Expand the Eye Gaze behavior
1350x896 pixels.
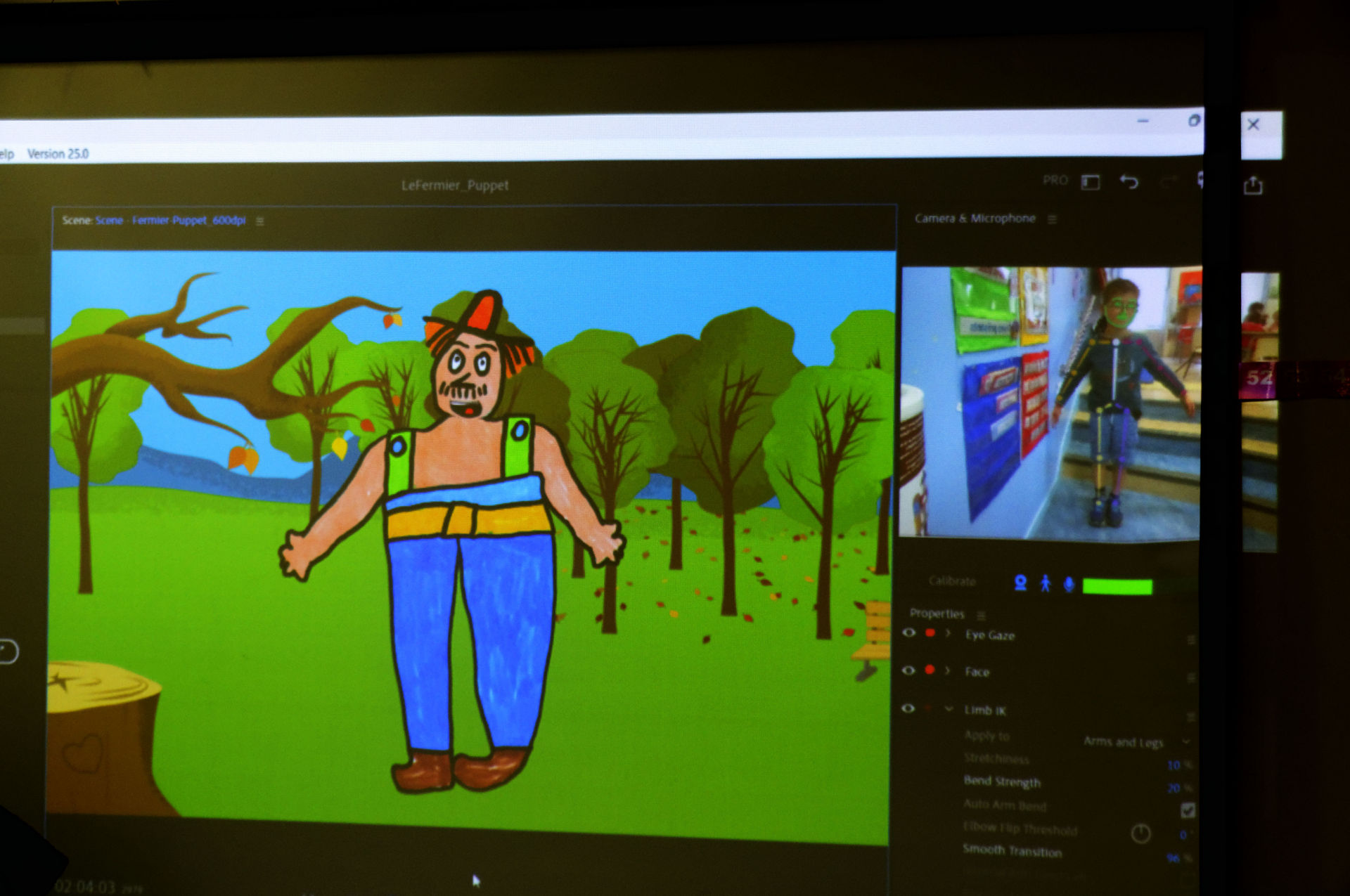[948, 633]
